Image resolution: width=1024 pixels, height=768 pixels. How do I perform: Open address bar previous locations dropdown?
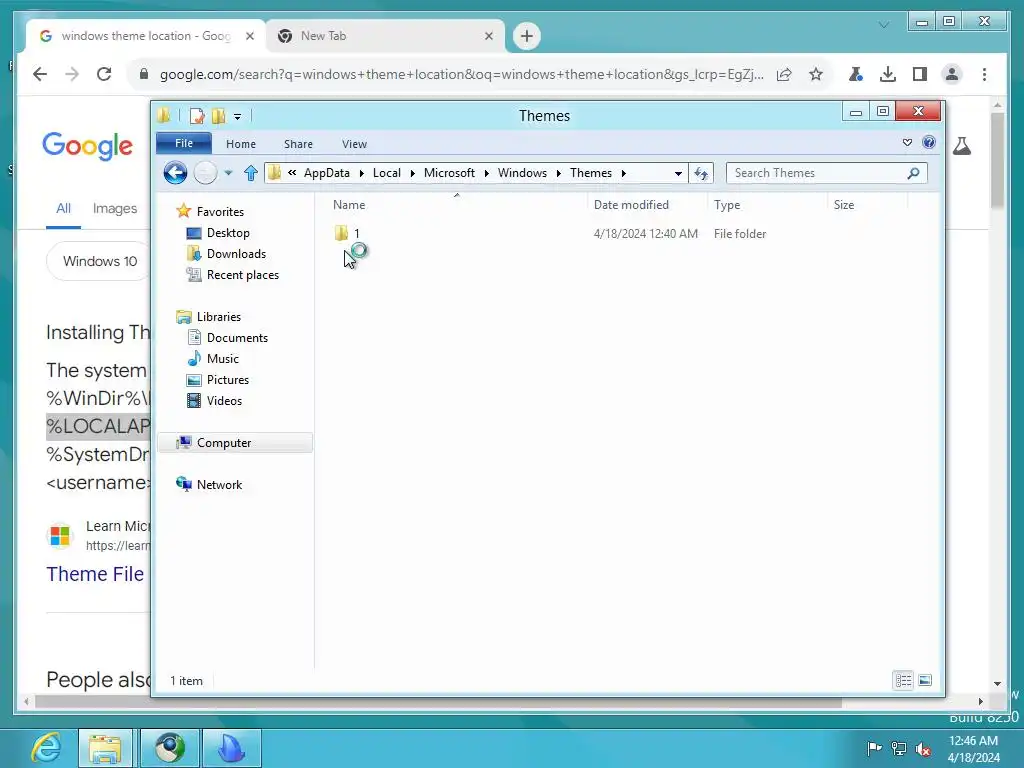coord(678,173)
